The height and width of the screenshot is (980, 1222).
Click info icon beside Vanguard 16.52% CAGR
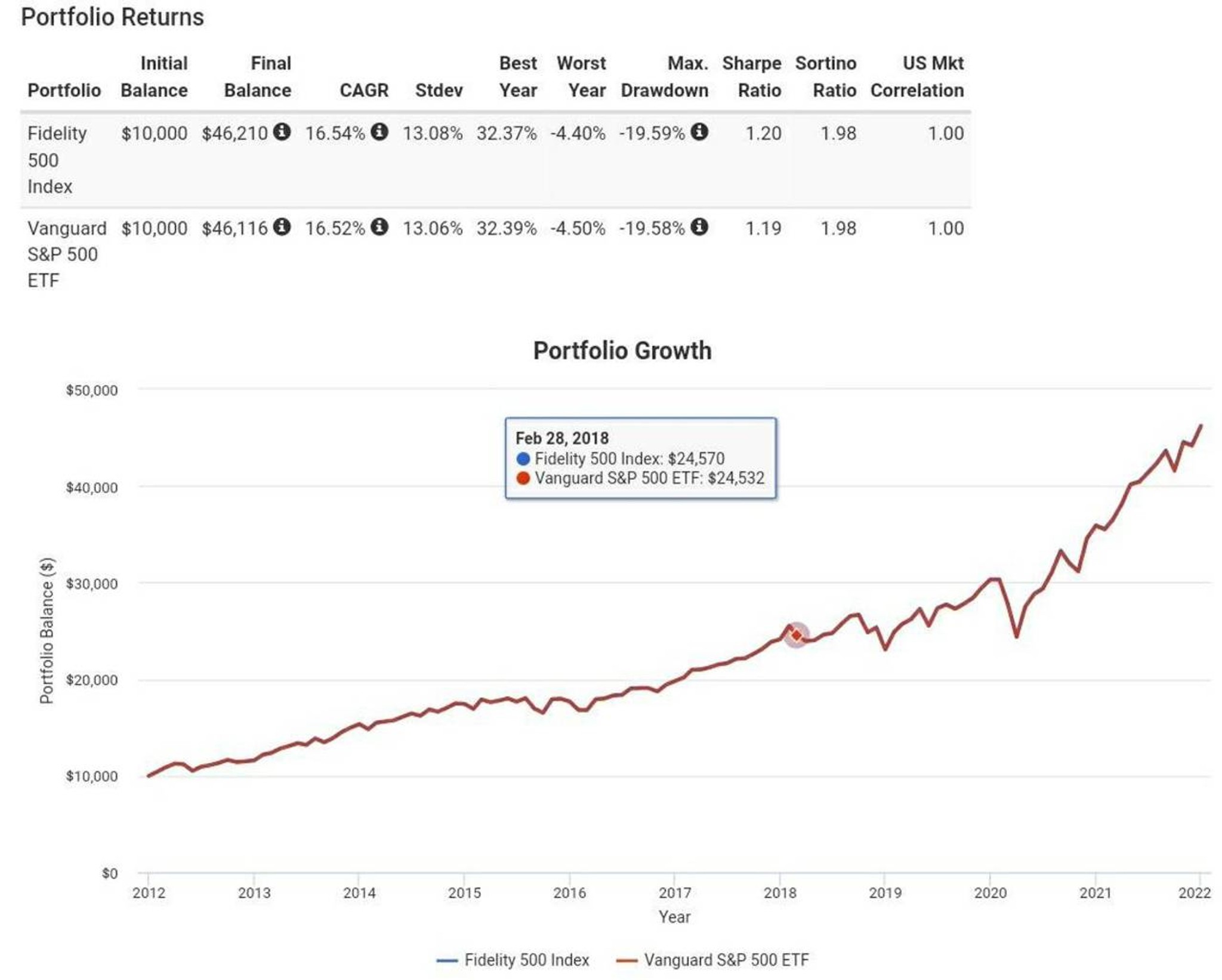[379, 227]
